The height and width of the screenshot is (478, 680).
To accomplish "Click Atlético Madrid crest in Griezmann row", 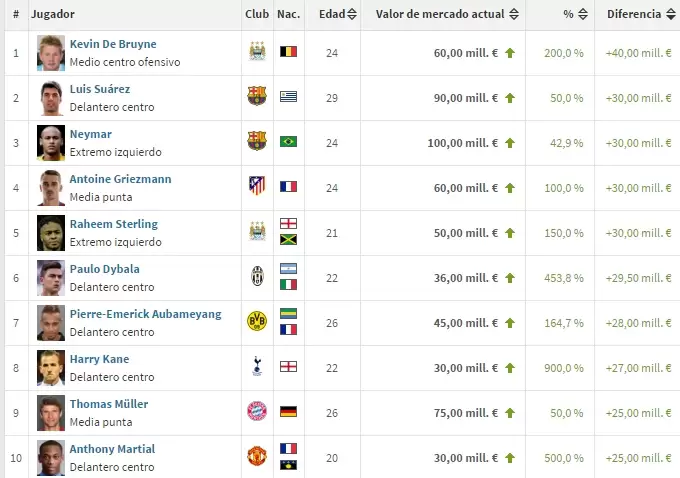I will [257, 186].
